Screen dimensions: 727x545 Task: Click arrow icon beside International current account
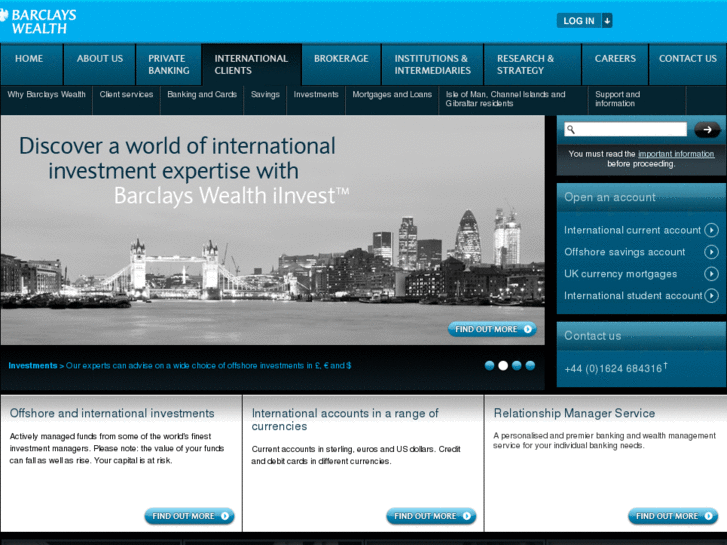(x=711, y=230)
